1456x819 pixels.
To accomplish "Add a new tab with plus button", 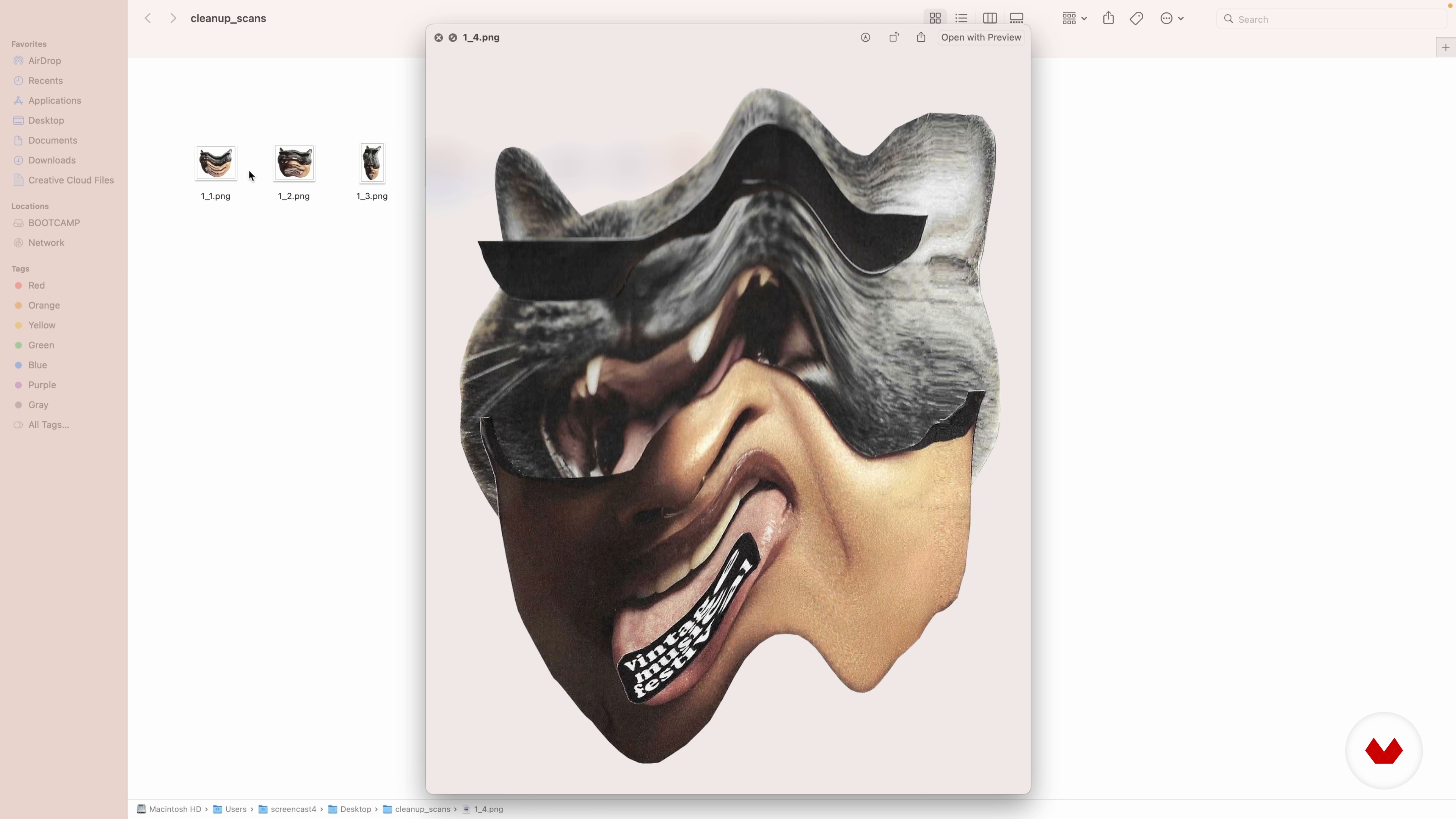I will click(x=1446, y=47).
